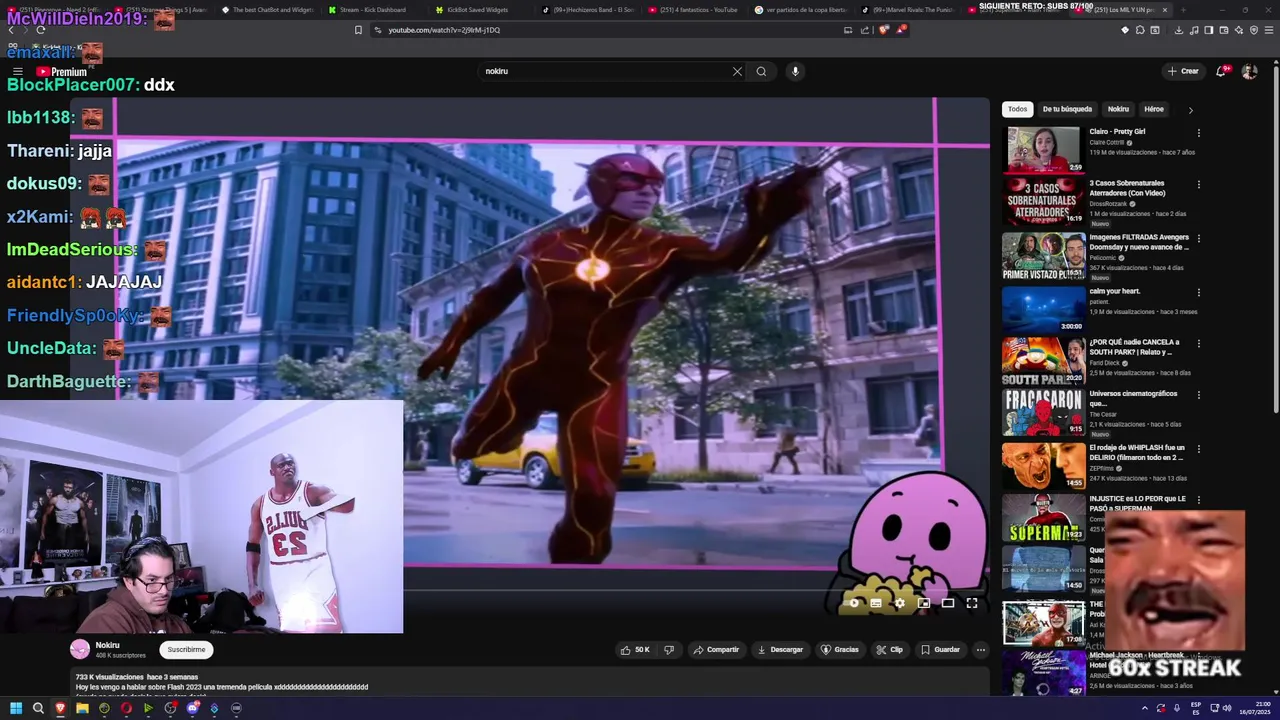The width and height of the screenshot is (1280, 720).
Task: Start voice search with the microphone
Action: click(795, 71)
